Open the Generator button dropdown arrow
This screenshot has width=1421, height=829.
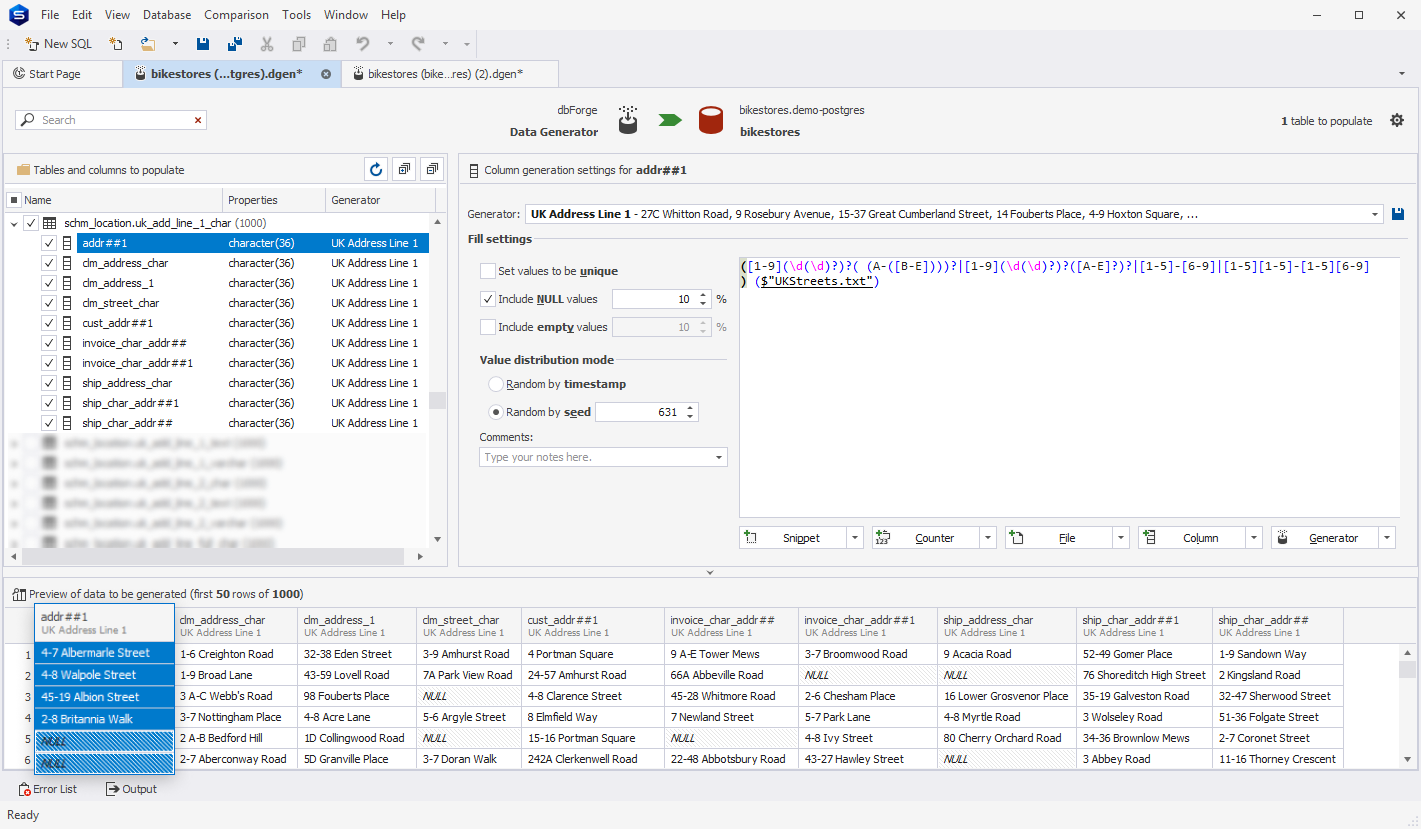(x=1387, y=538)
